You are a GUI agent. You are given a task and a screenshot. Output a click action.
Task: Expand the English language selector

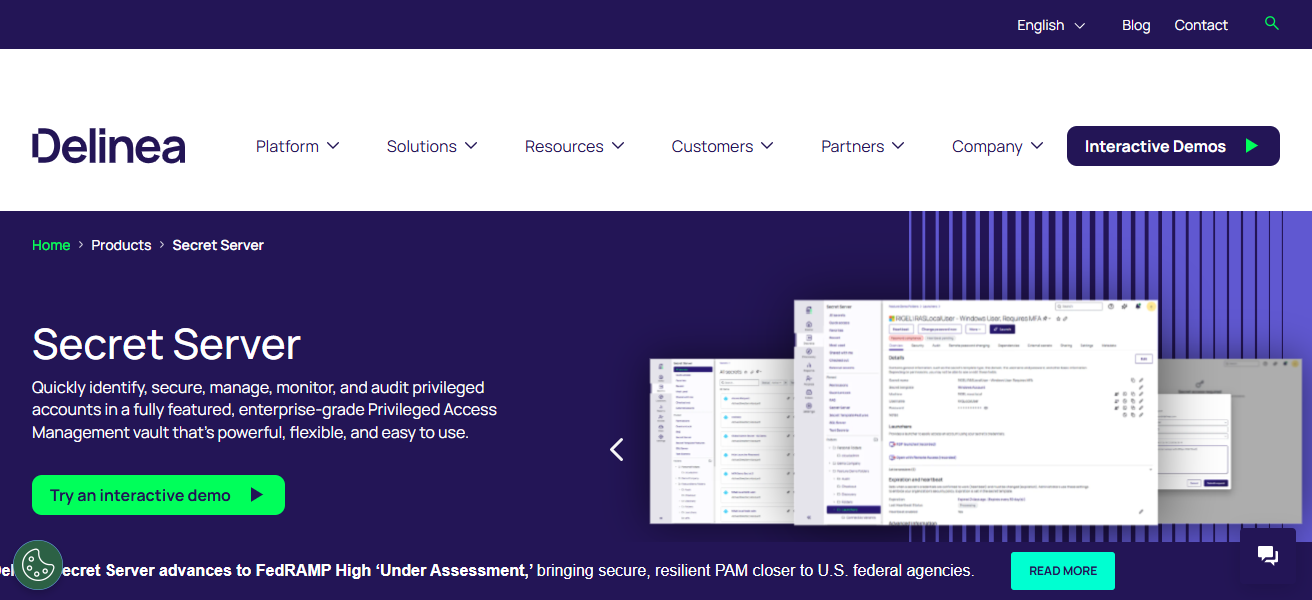tap(1050, 25)
